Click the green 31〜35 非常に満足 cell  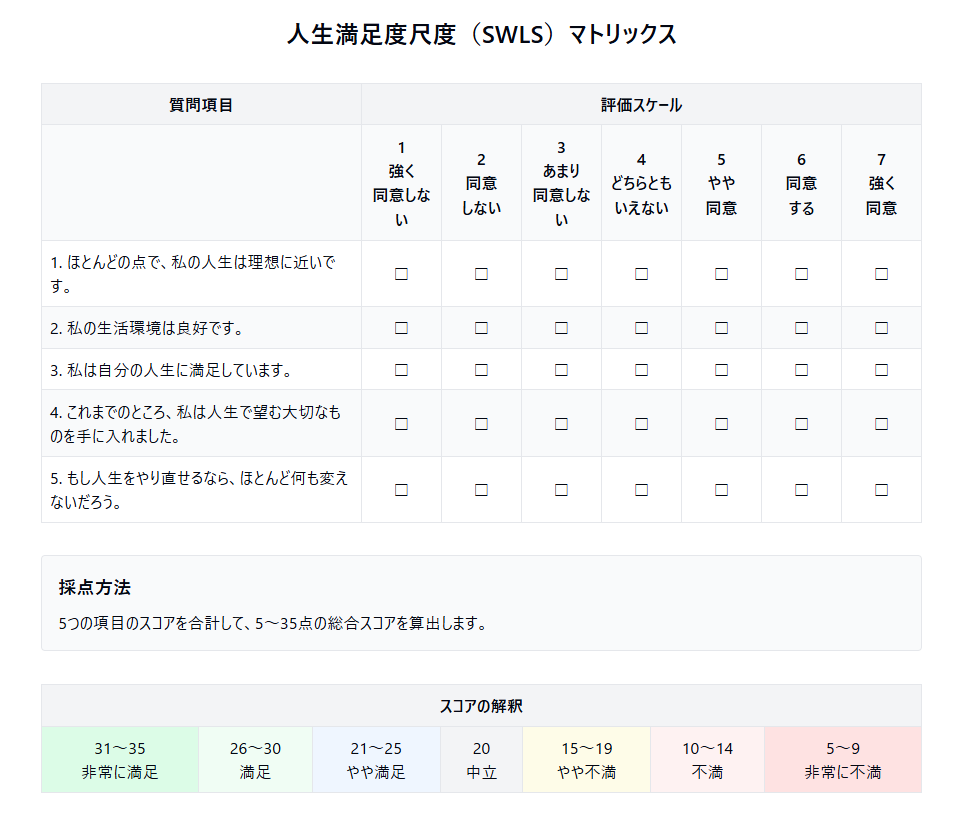click(120, 760)
